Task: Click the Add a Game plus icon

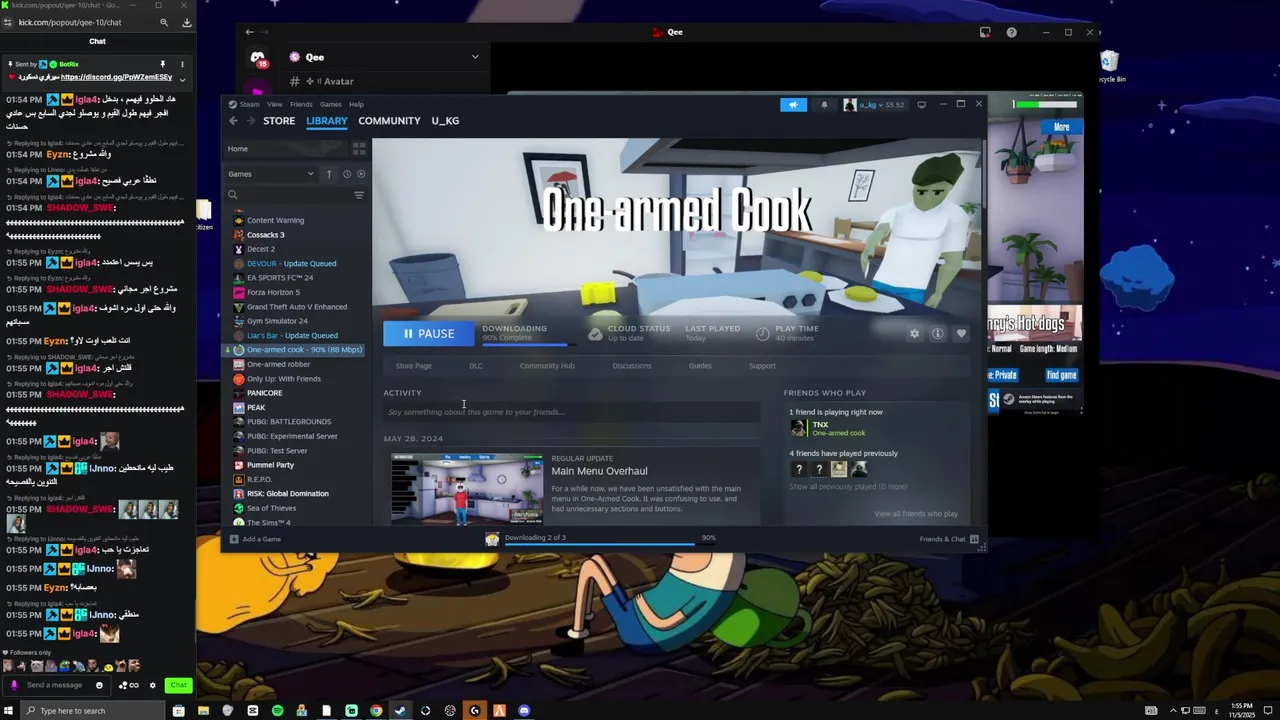Action: (x=234, y=539)
